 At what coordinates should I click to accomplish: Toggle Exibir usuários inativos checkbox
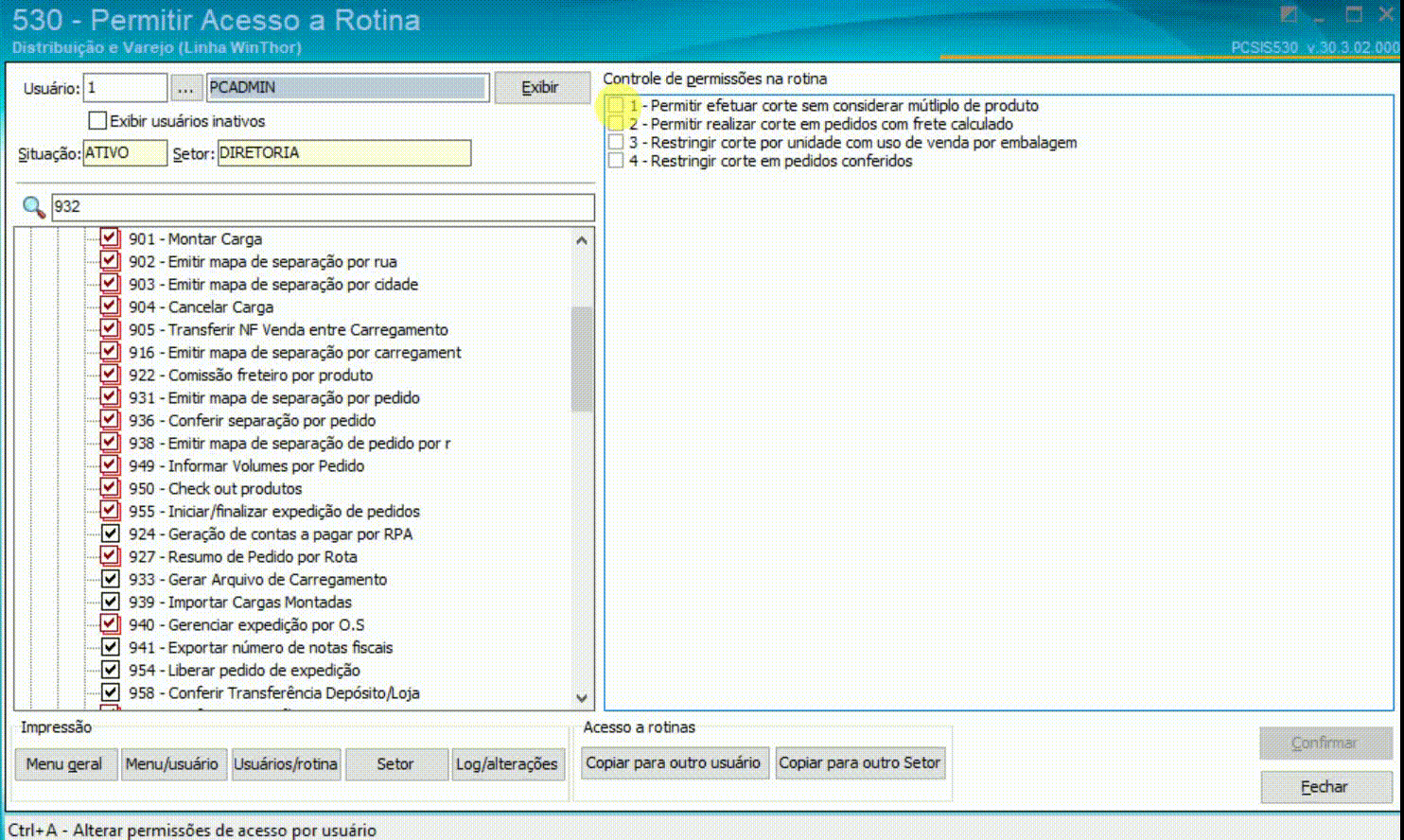(x=97, y=121)
